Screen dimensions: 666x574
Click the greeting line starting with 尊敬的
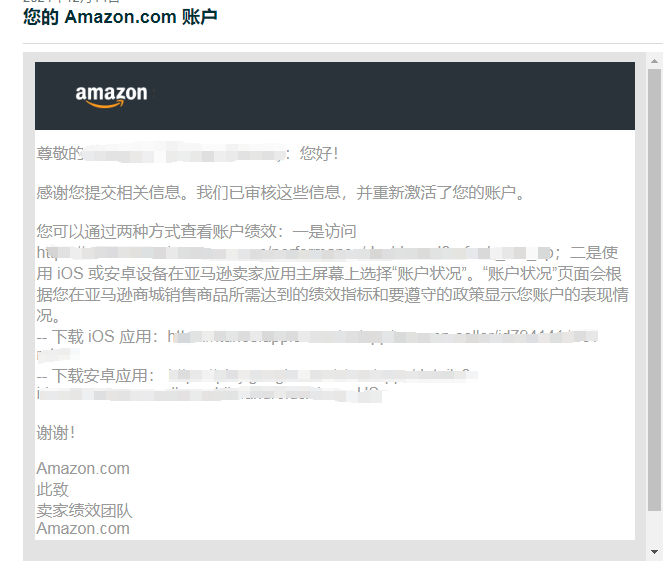click(x=187, y=153)
